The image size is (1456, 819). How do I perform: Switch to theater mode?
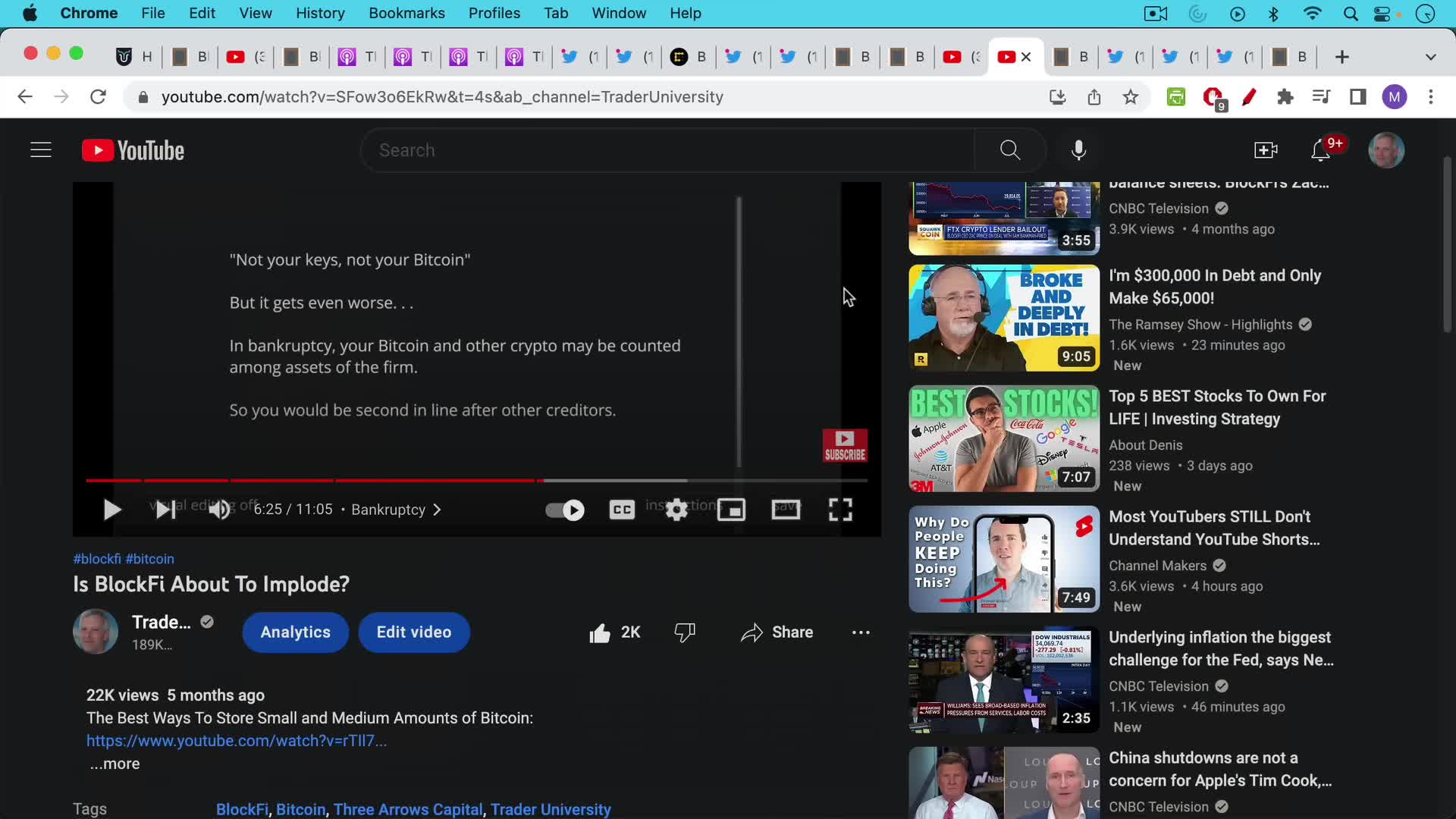click(786, 510)
